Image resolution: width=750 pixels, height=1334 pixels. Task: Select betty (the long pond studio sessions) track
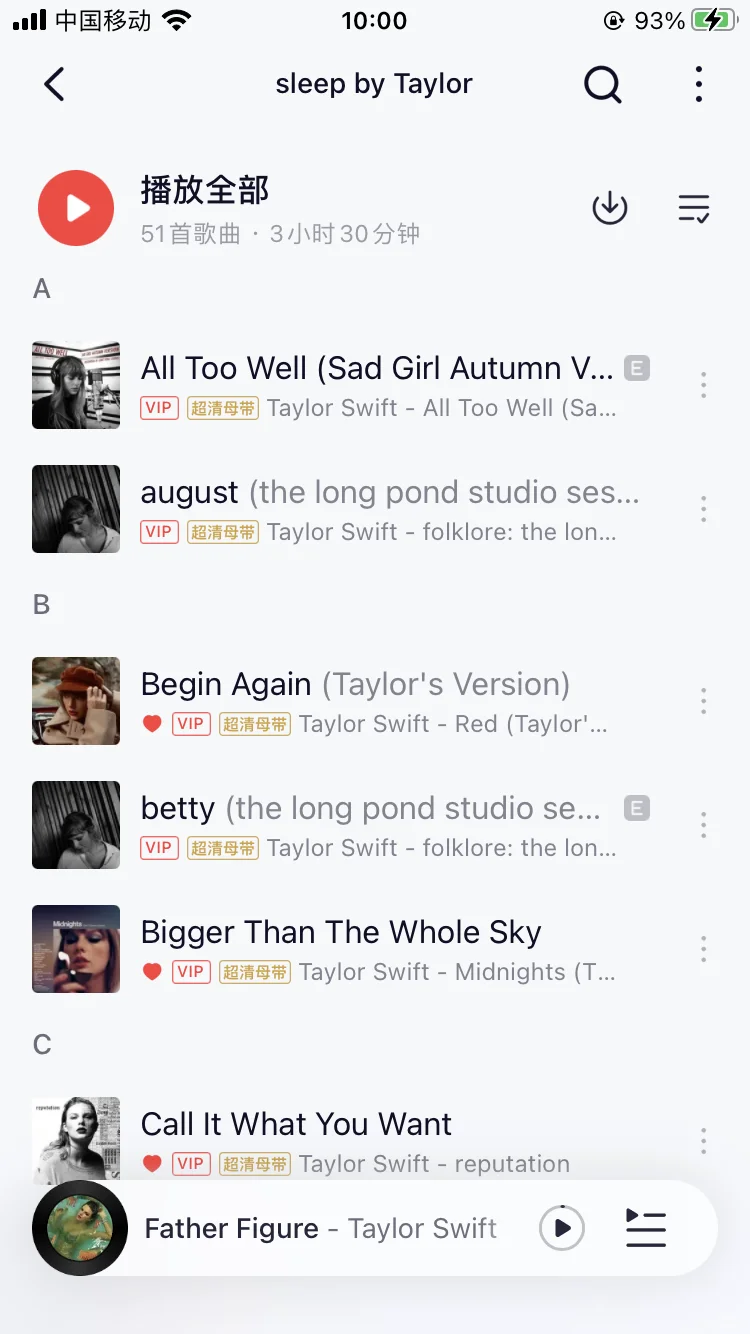pos(370,809)
